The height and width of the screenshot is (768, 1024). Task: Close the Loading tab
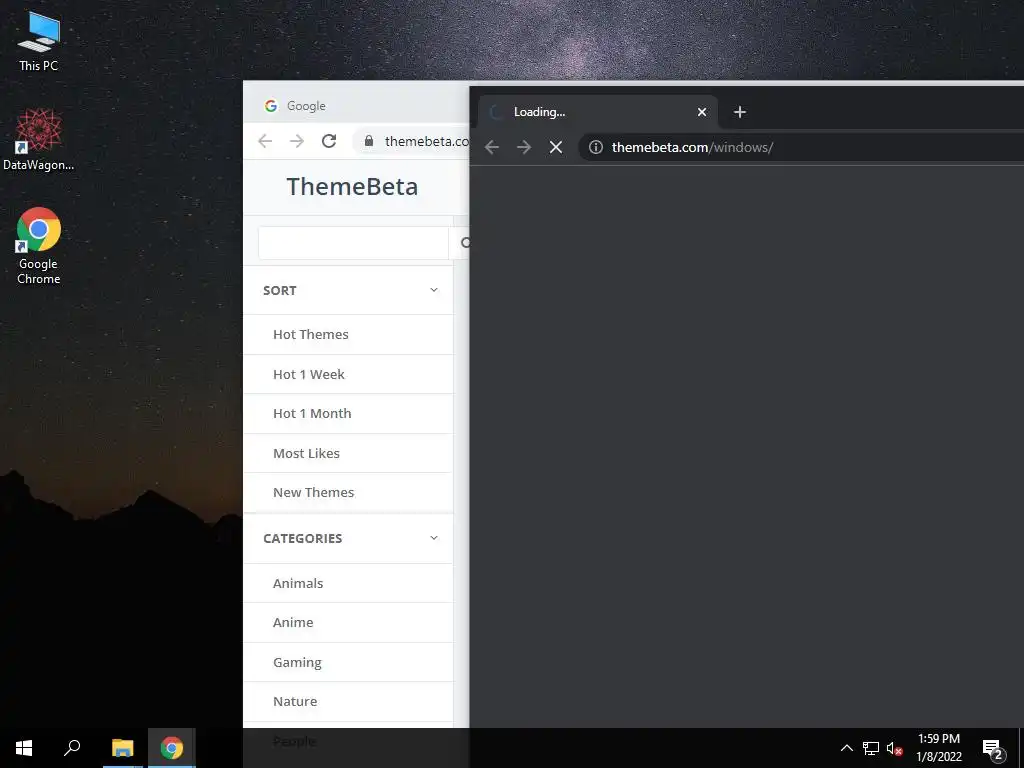[702, 112]
